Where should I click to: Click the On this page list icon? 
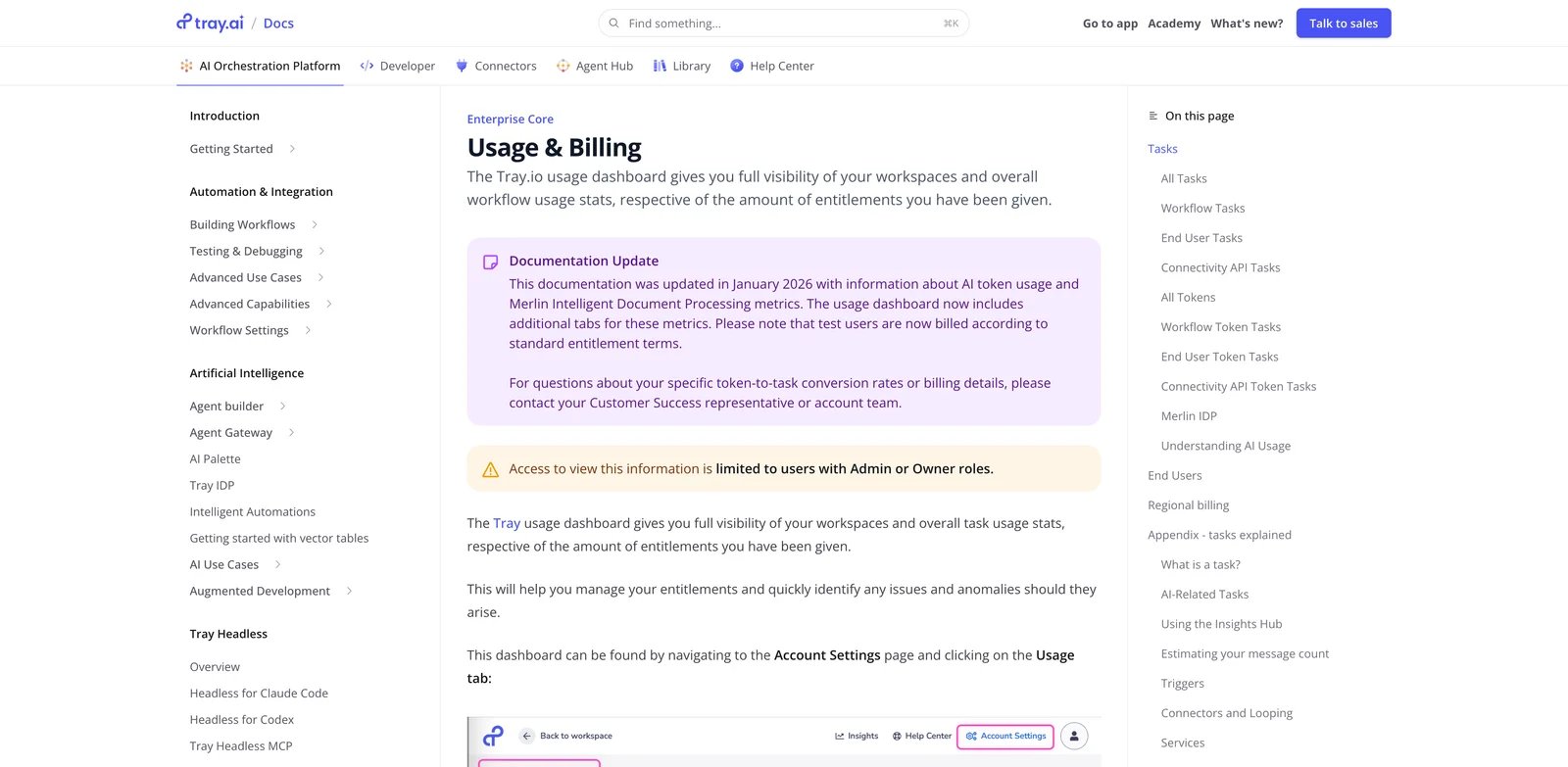tap(1152, 116)
